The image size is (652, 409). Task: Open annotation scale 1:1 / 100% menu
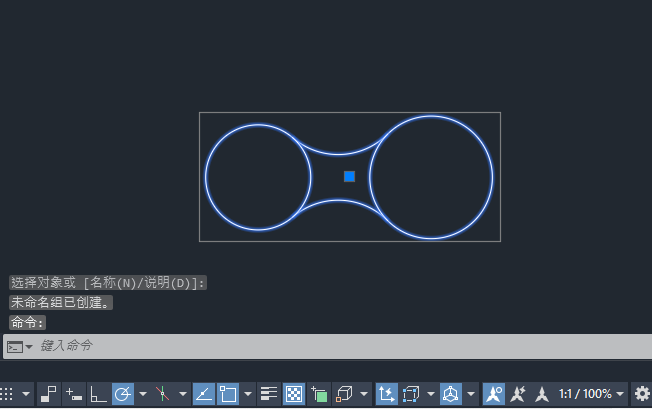591,394
